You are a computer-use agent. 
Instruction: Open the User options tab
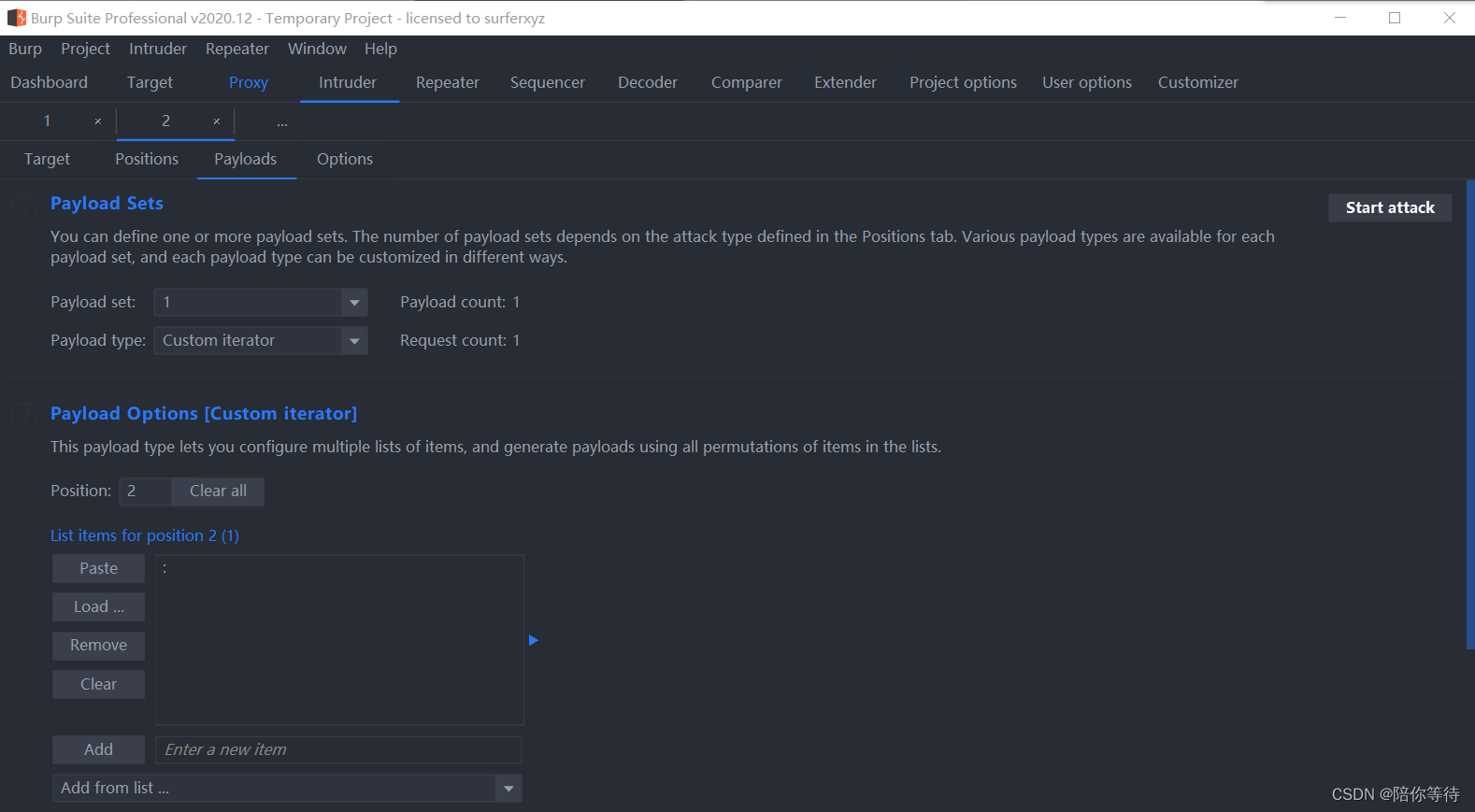(1087, 82)
